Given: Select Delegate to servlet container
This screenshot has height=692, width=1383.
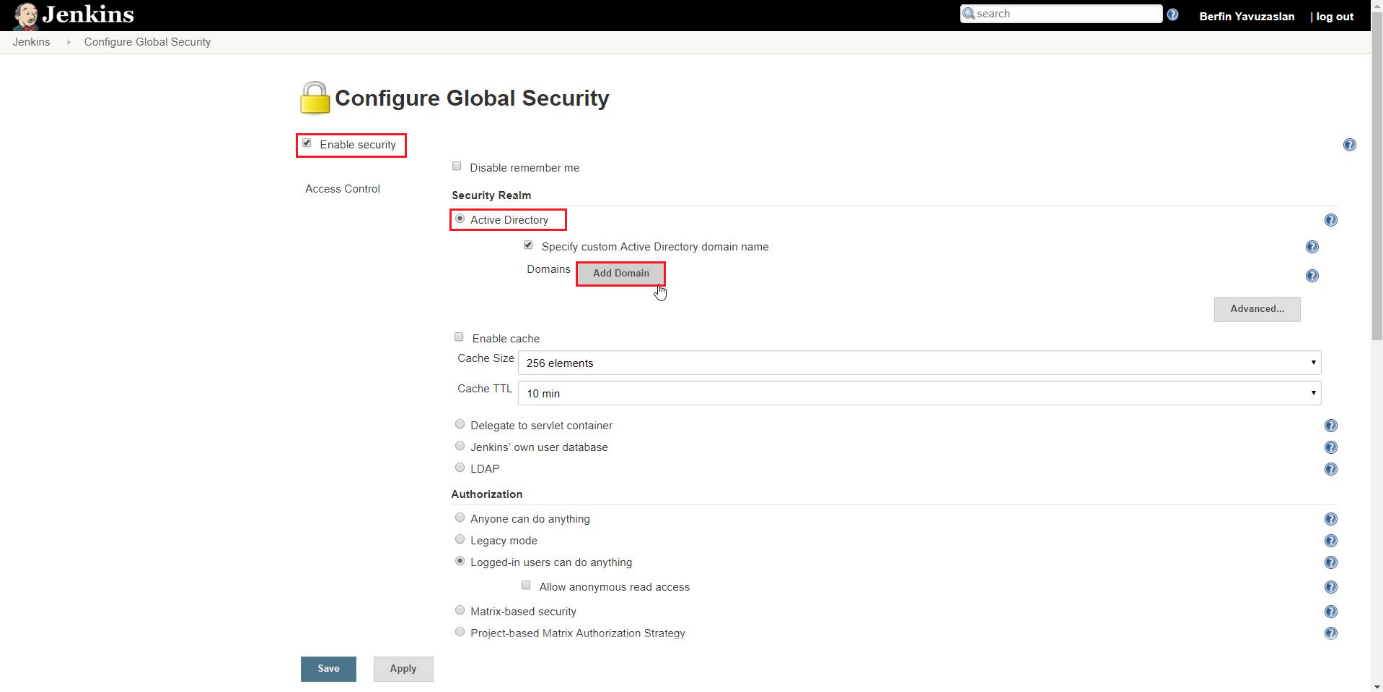Looking at the screenshot, I should click(460, 424).
